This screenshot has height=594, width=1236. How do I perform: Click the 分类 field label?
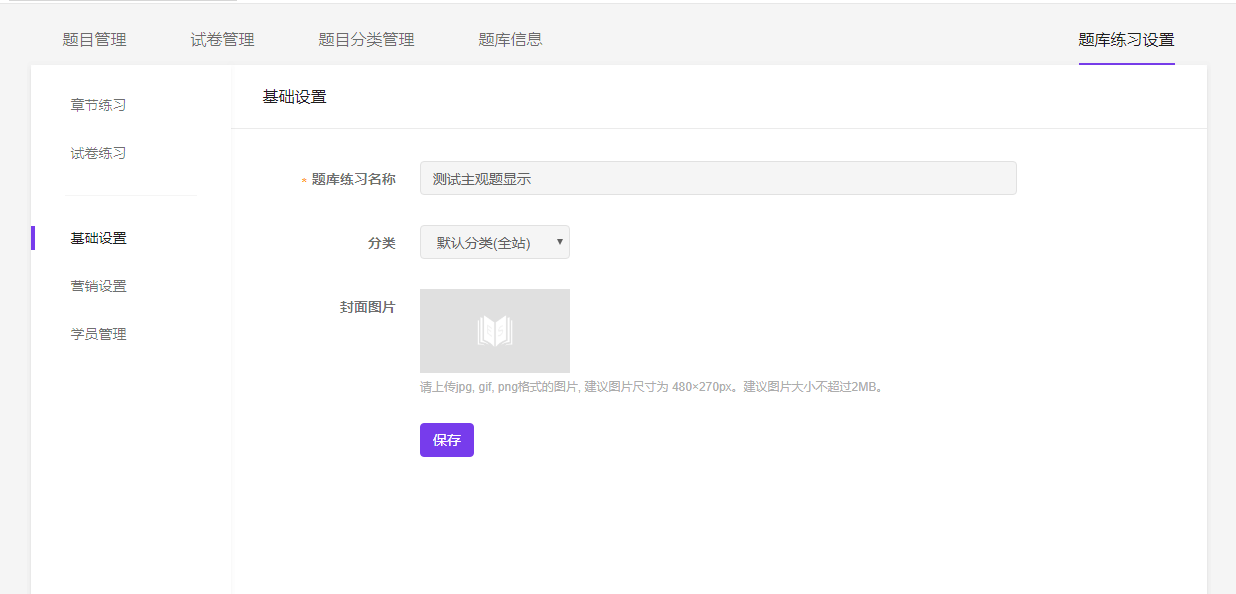pos(381,243)
